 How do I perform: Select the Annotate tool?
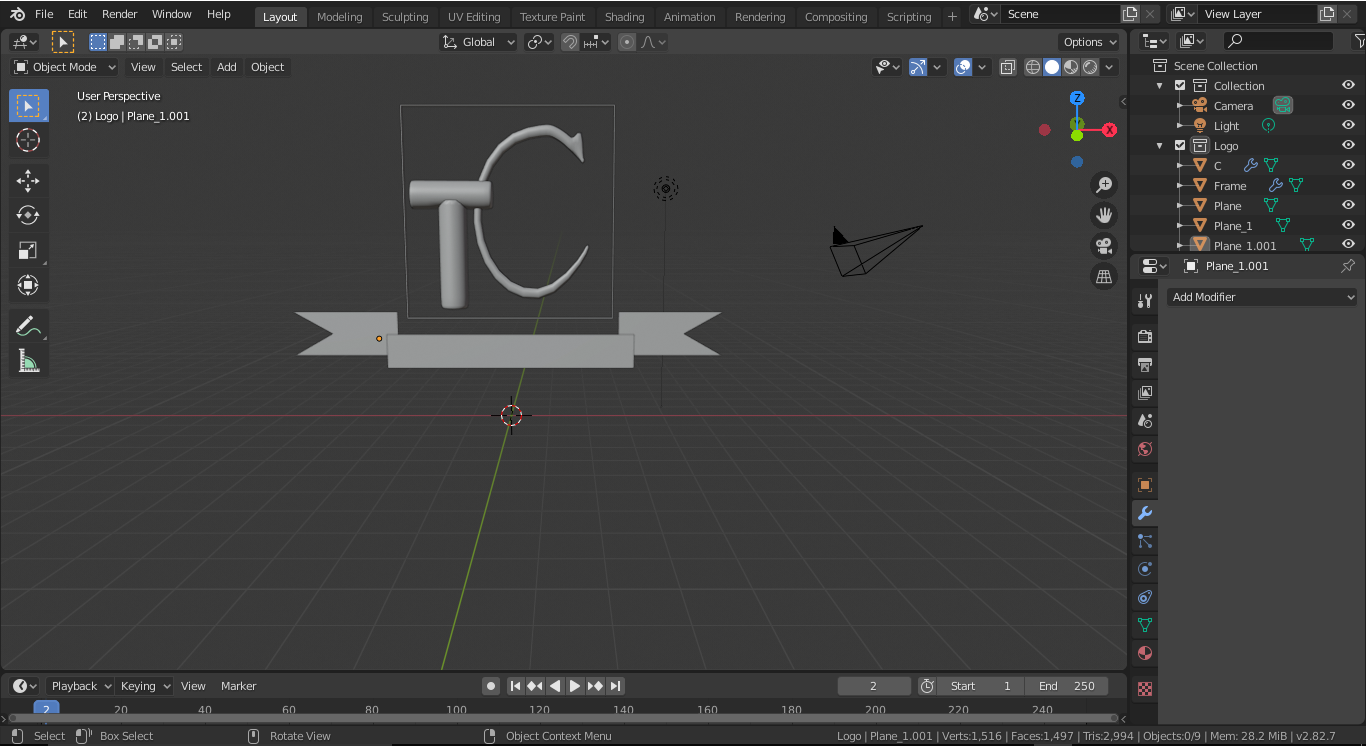point(28,326)
